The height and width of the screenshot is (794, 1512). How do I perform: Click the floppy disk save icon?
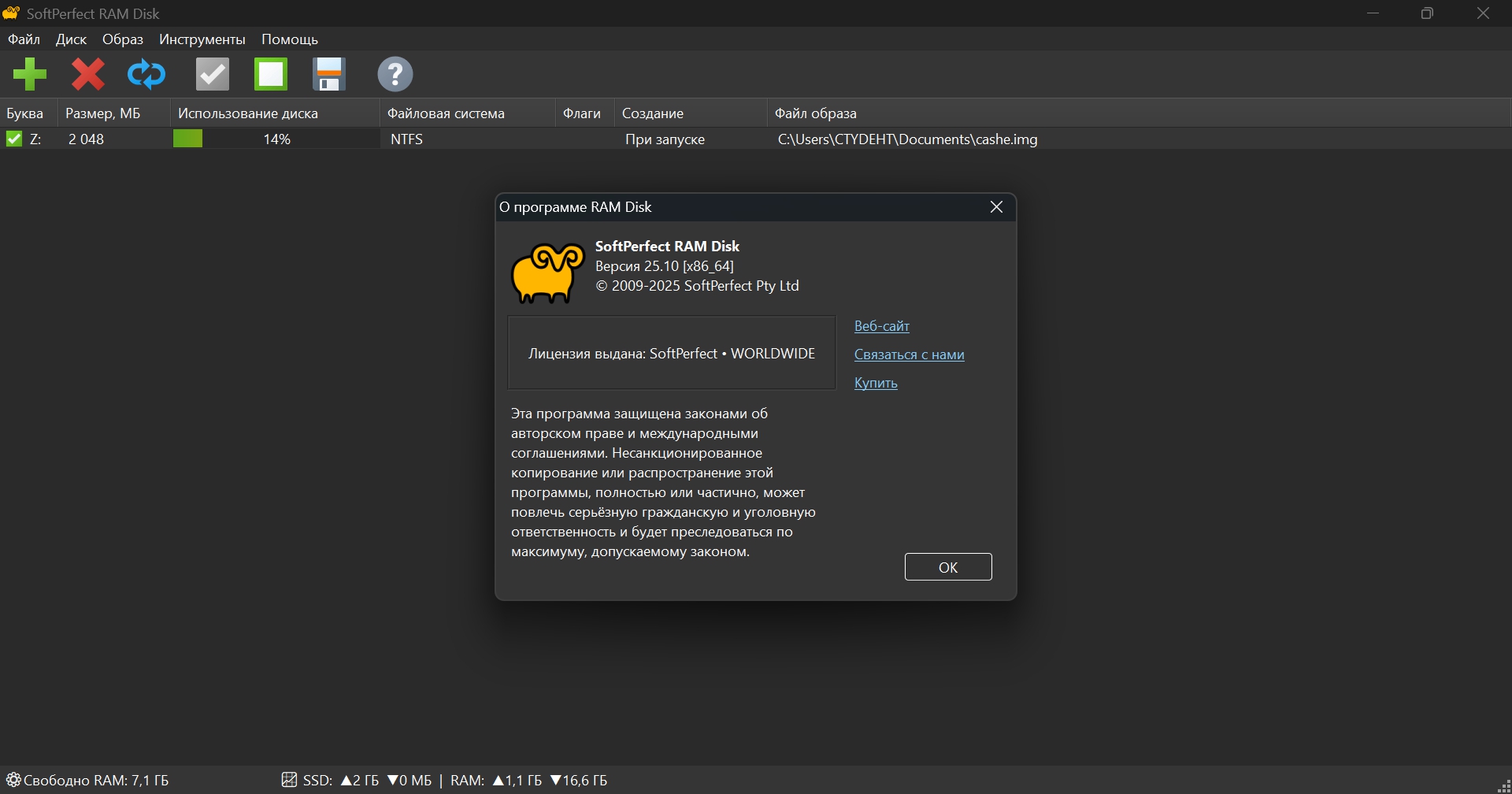point(329,75)
